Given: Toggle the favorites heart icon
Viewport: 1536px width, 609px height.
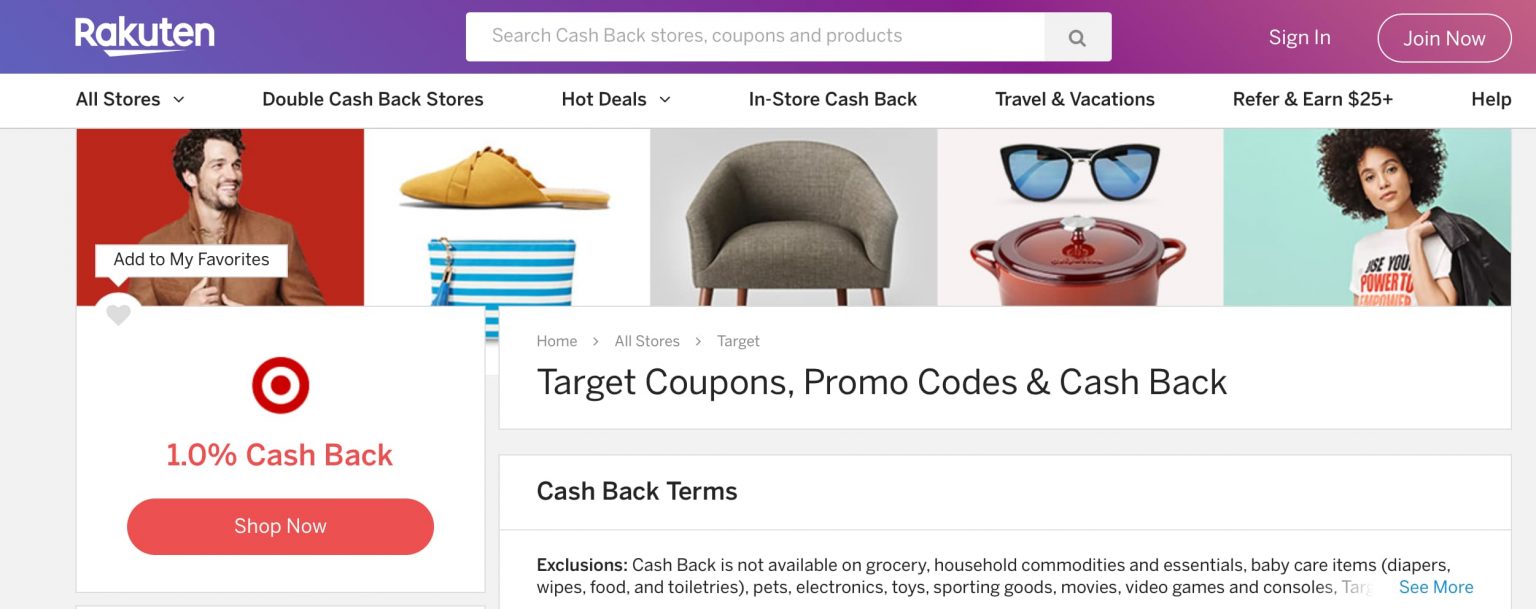Looking at the screenshot, I should point(118,315).
